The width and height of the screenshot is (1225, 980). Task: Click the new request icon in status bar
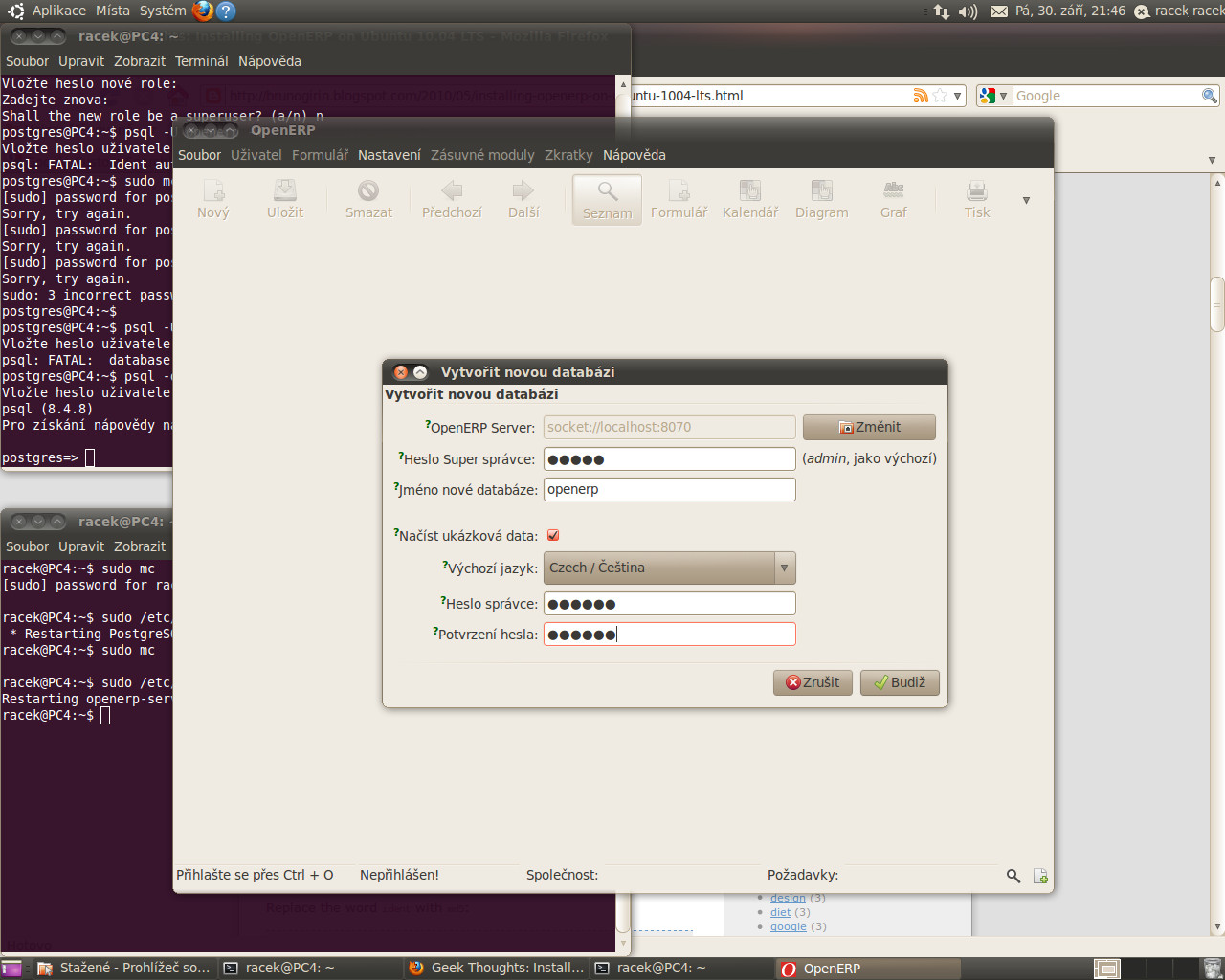click(1040, 876)
